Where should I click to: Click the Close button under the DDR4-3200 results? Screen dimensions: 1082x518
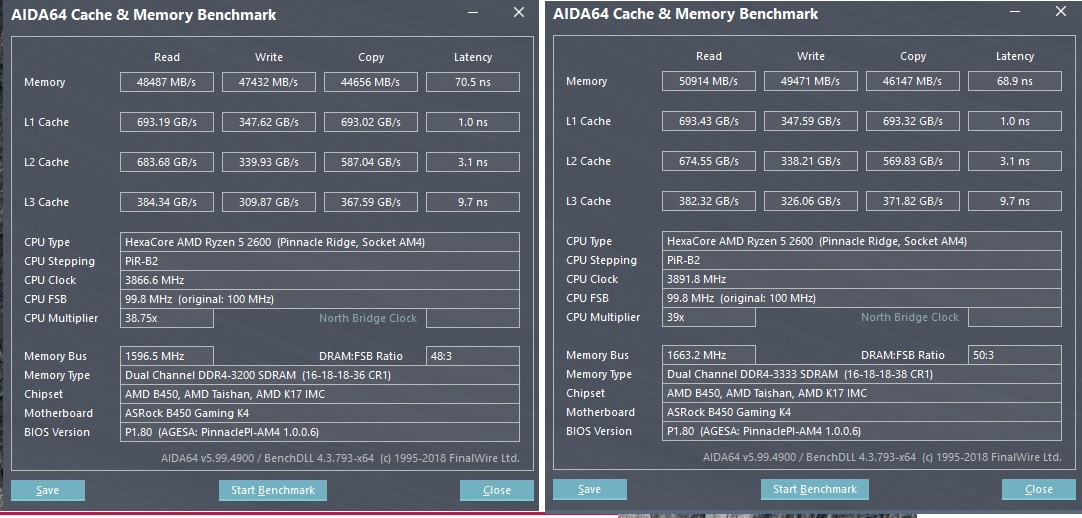coord(496,490)
